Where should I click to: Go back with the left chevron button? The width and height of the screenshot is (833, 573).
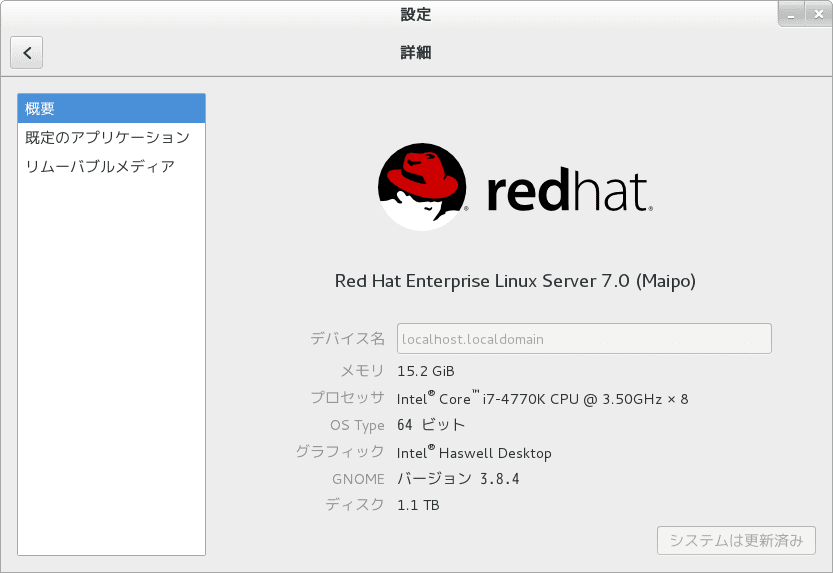[27, 53]
